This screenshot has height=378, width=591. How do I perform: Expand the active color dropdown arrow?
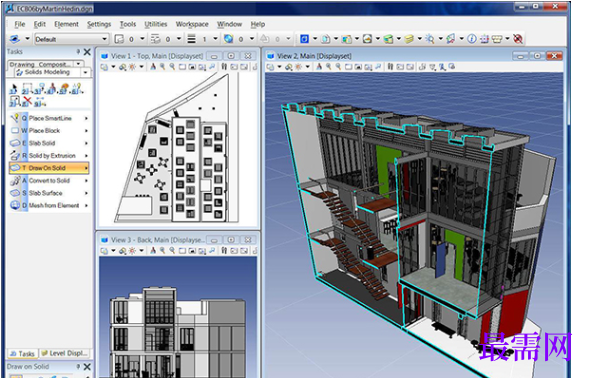(x=142, y=38)
